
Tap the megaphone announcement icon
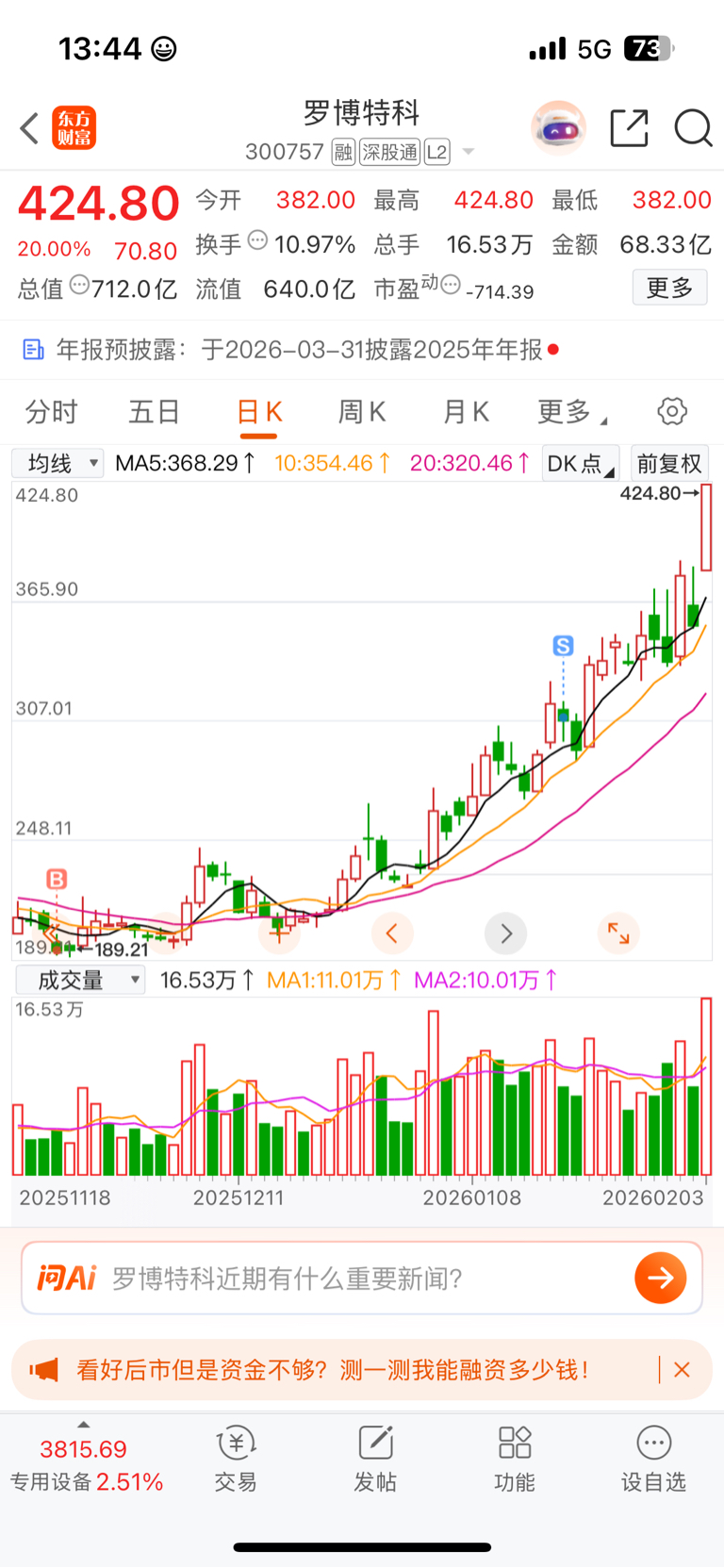coord(44,1370)
